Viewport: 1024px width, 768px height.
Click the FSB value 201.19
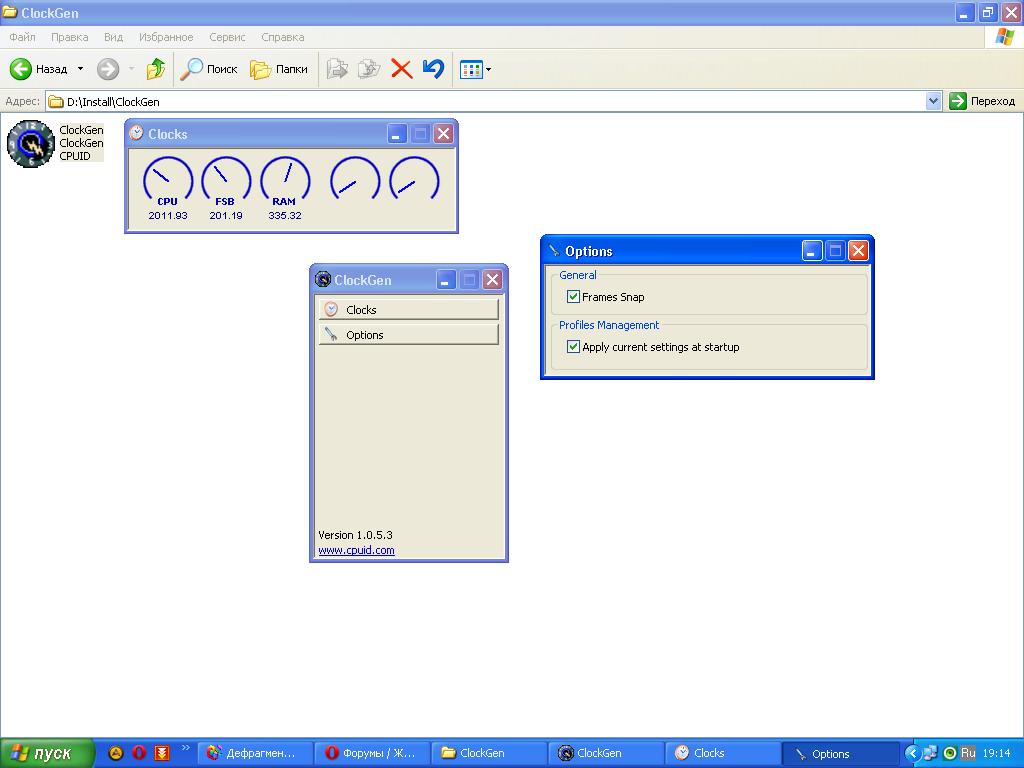[226, 216]
